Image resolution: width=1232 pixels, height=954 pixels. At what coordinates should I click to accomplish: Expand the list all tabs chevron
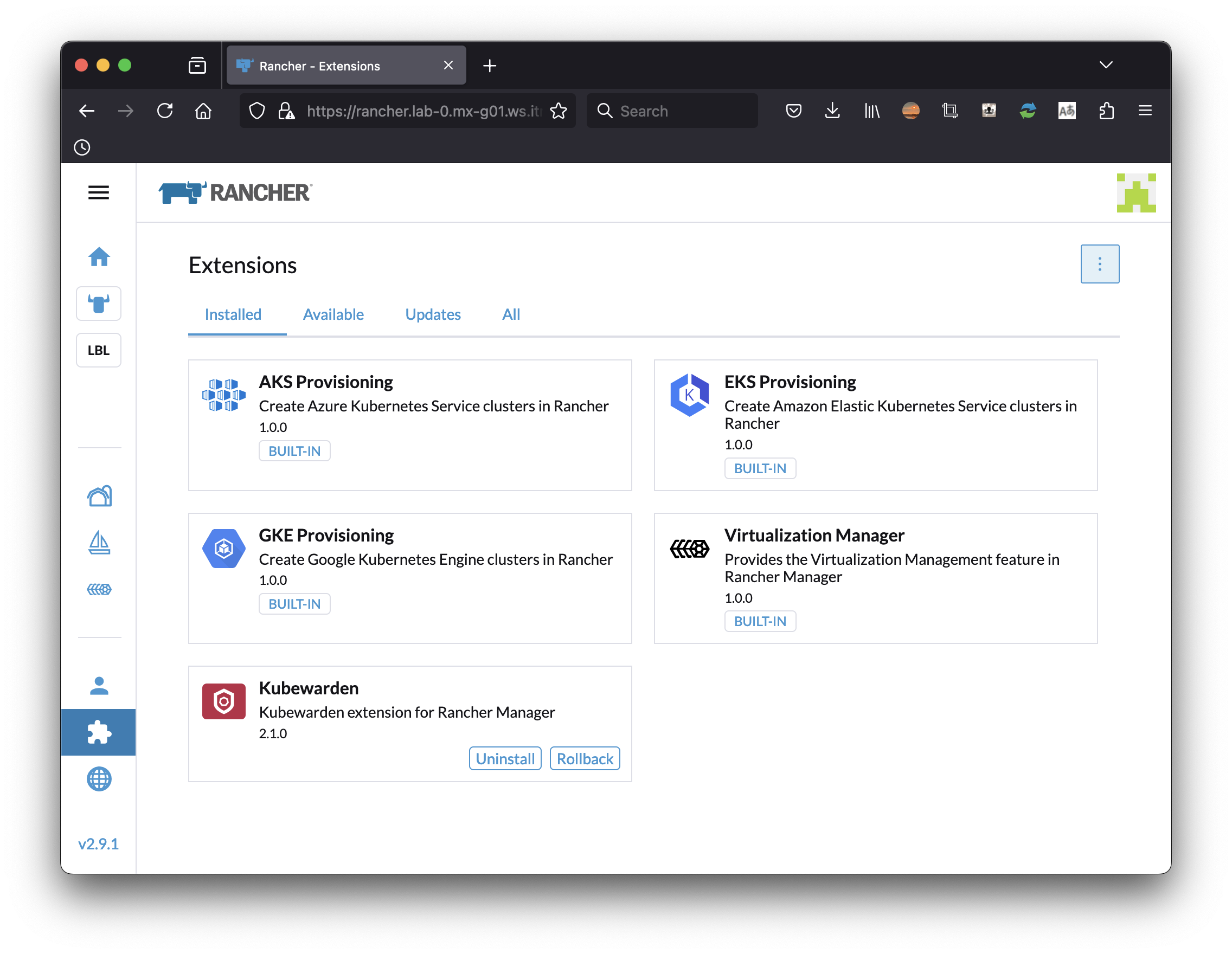coord(1106,66)
